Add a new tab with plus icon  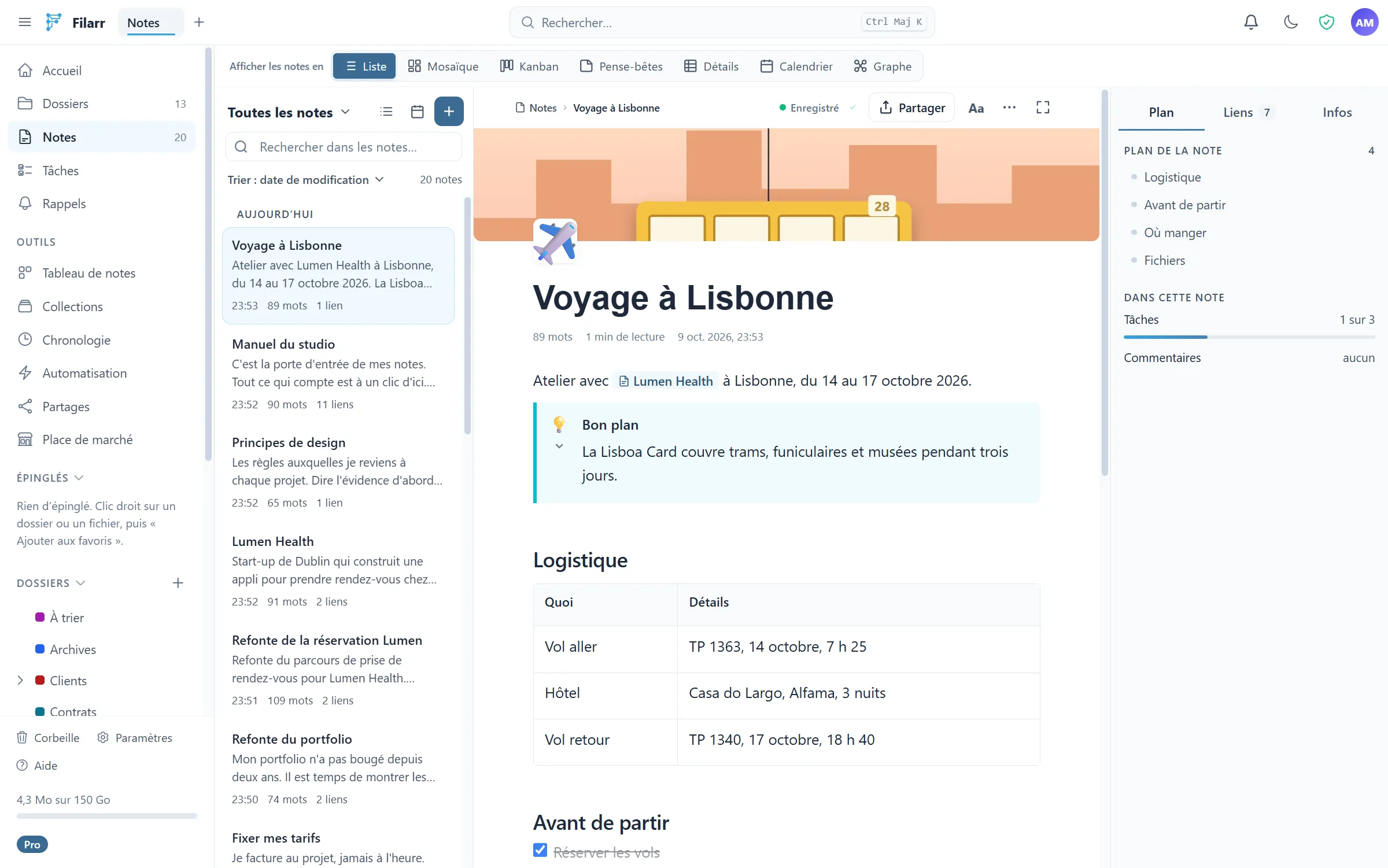pos(199,22)
